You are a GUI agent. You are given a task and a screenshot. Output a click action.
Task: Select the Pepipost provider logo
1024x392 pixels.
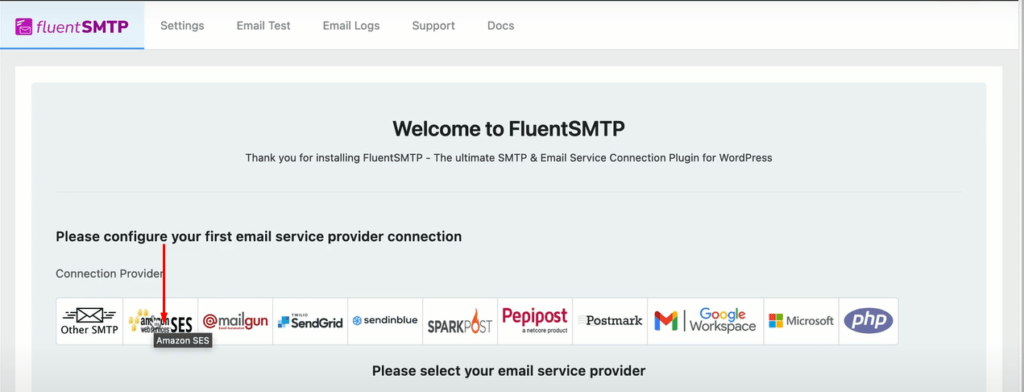click(536, 321)
